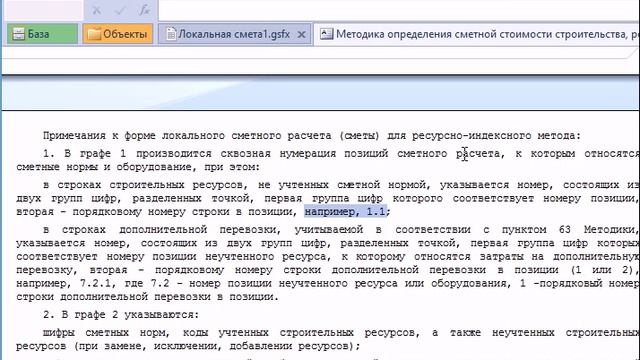Click the Объекты folder icon
640x360 pixels.
click(94, 34)
